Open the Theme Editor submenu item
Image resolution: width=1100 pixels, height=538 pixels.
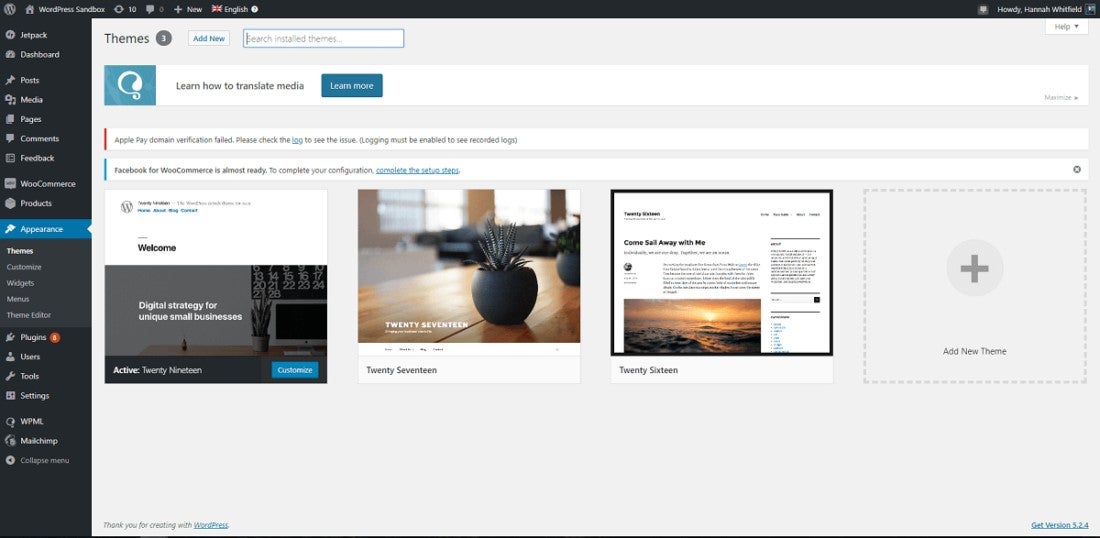29,316
